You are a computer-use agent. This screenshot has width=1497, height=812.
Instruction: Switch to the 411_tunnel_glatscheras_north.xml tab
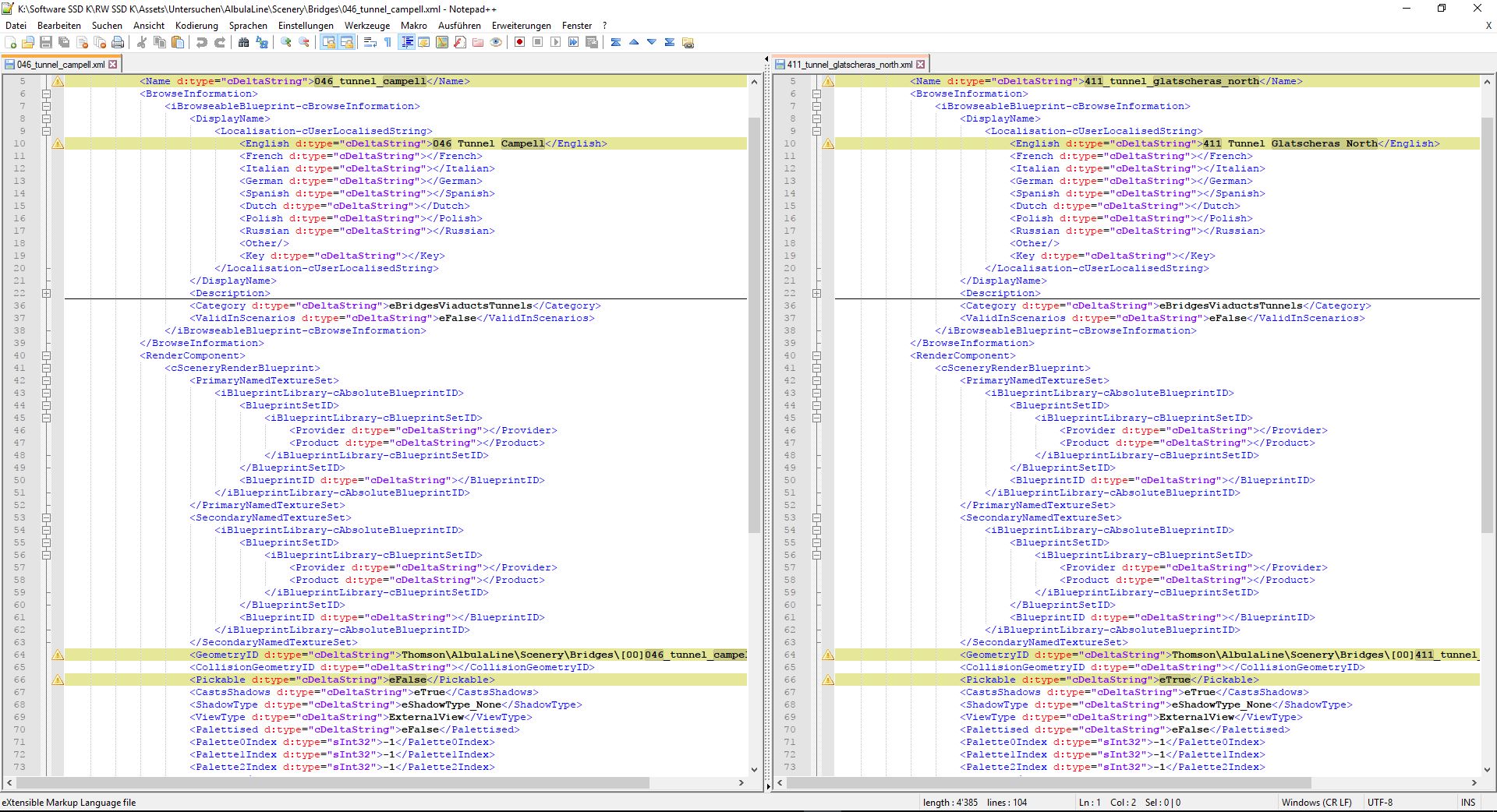click(x=849, y=65)
